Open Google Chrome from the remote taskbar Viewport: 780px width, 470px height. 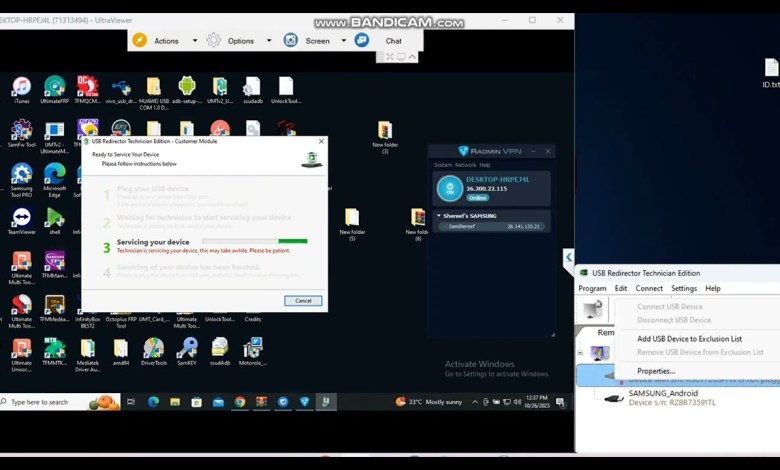click(240, 402)
